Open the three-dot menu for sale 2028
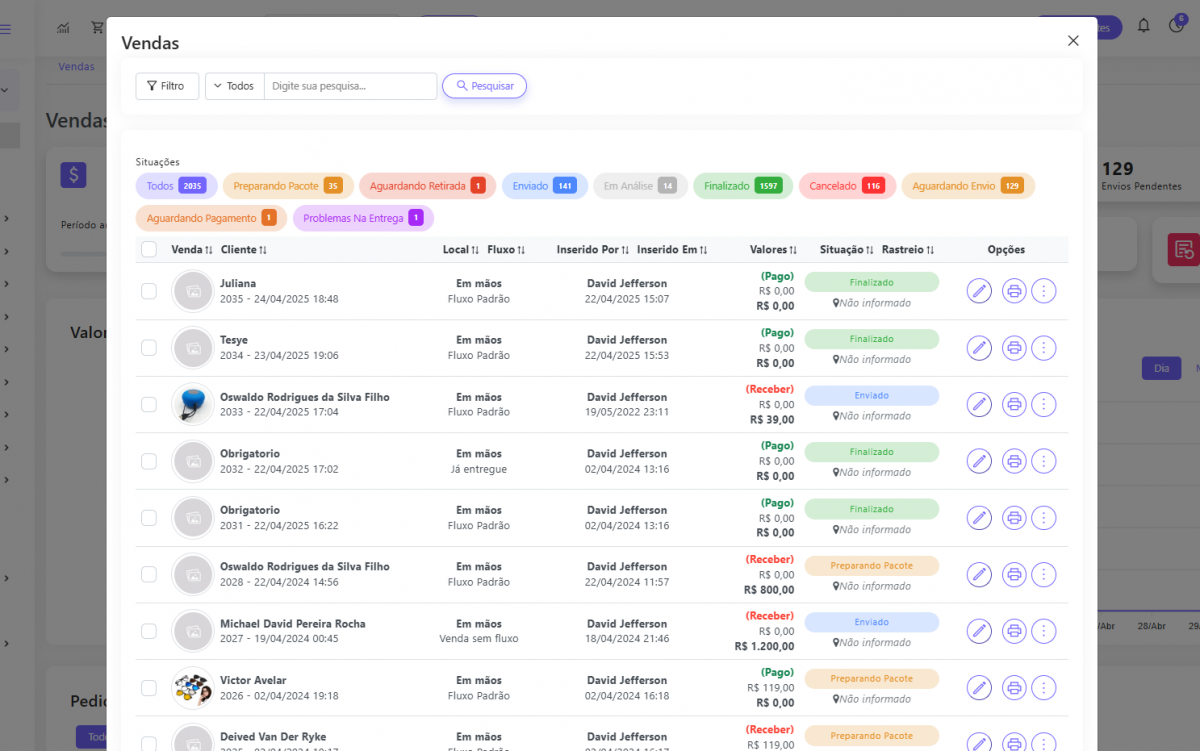Screen dimensions: 1200x751 (1043, 575)
